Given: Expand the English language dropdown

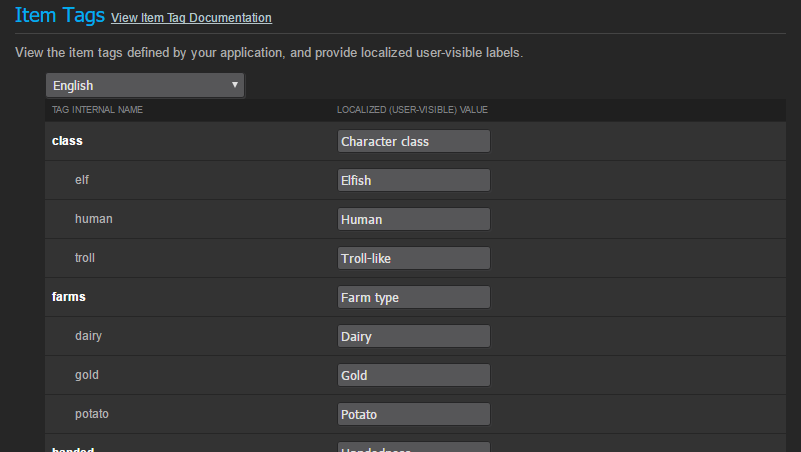Looking at the screenshot, I should 145,86.
